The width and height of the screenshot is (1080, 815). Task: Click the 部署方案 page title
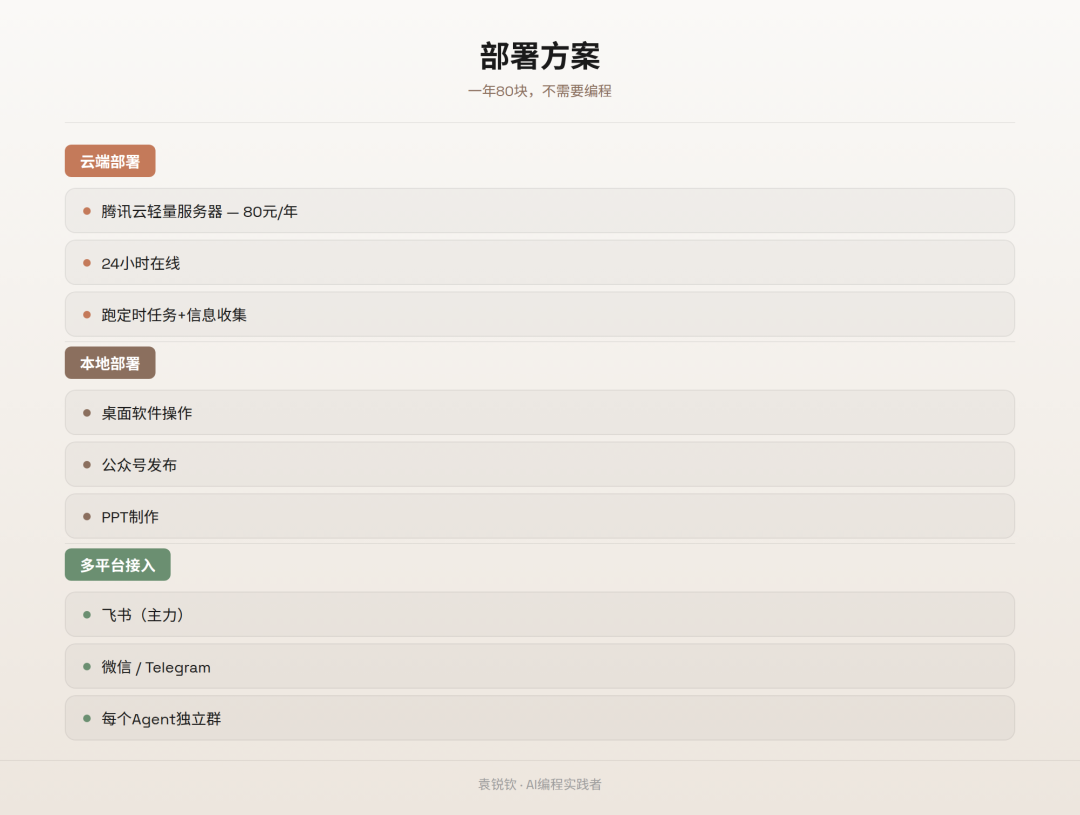click(x=540, y=56)
